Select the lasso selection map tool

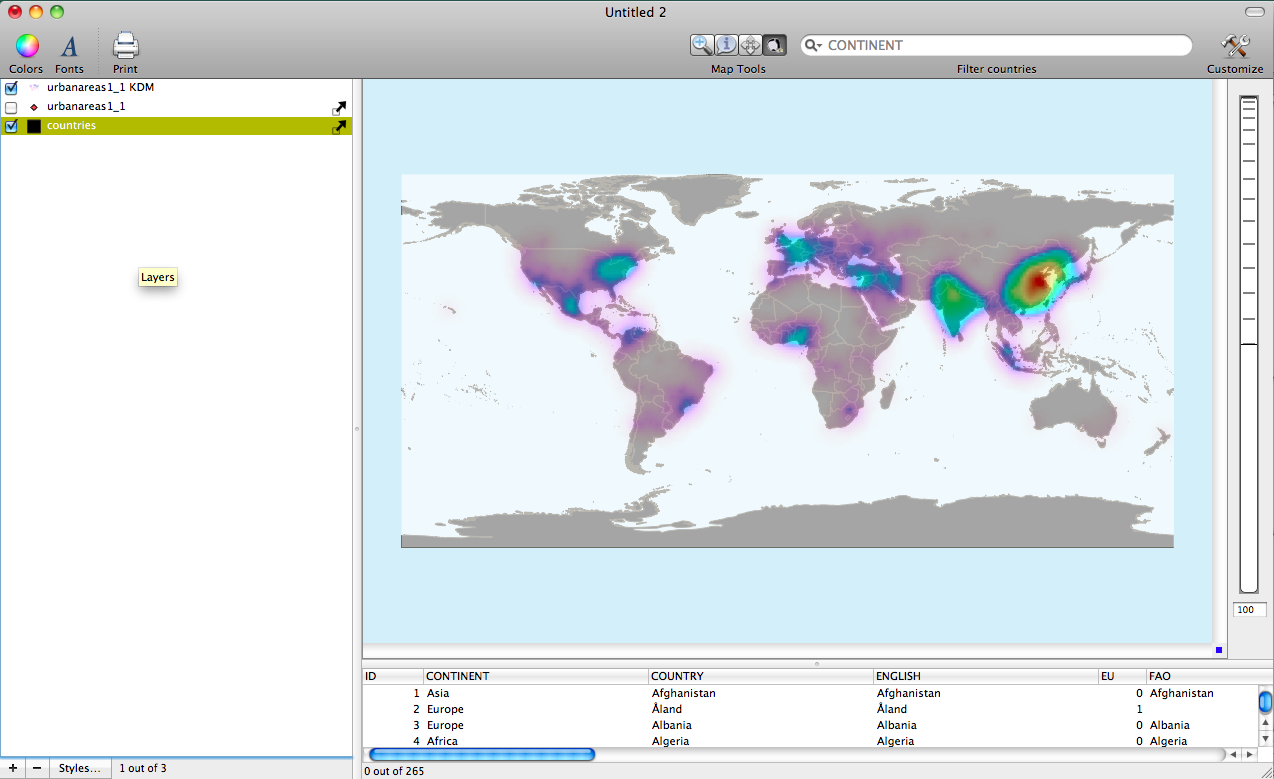pyautogui.click(x=774, y=45)
